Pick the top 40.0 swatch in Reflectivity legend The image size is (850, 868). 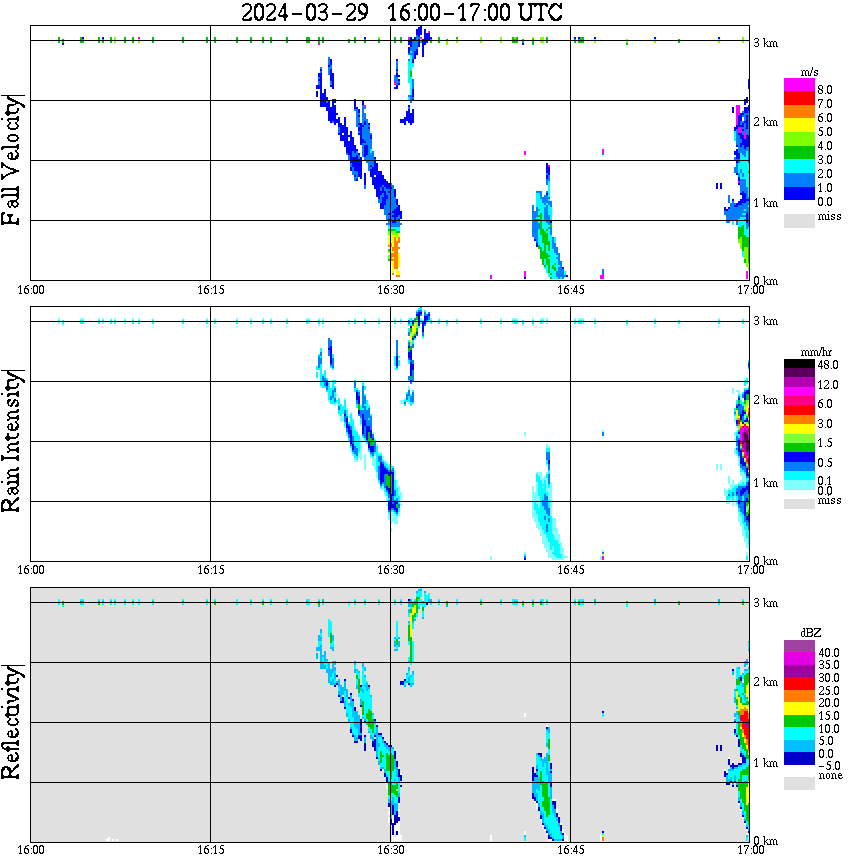pyautogui.click(x=799, y=646)
